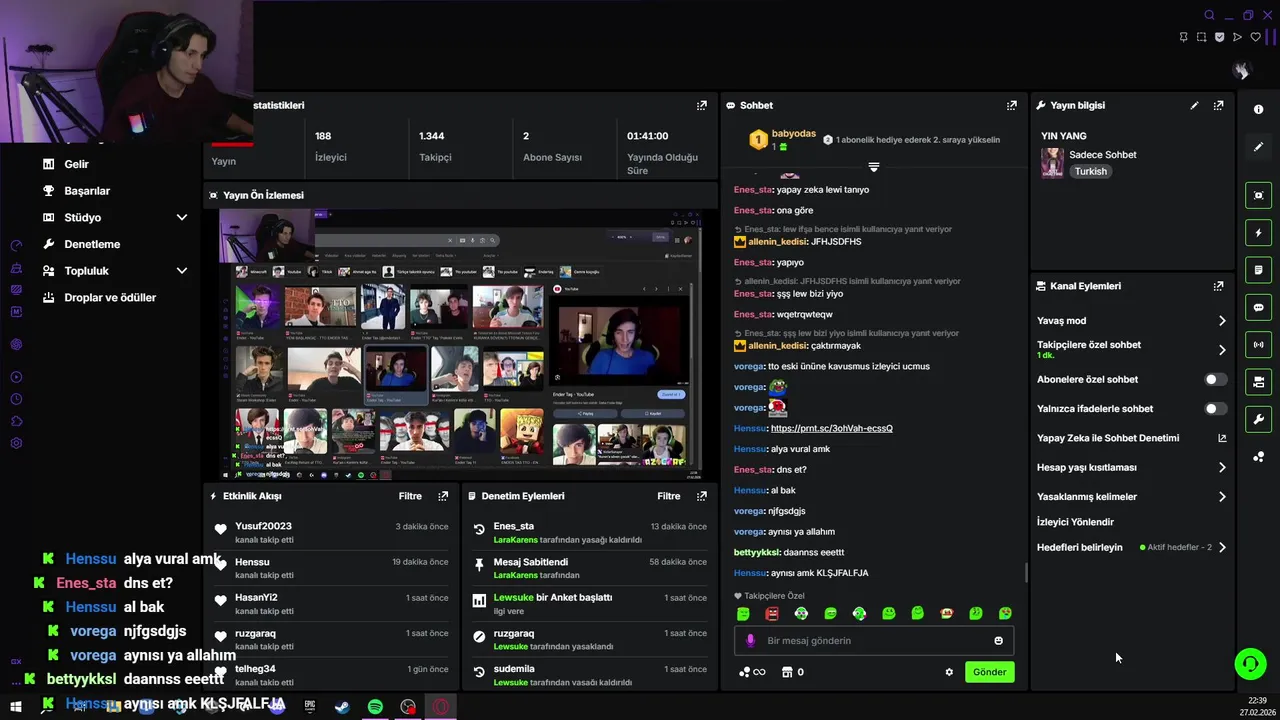This screenshot has width=1280, height=720.
Task: Click the Turkish language tag
Action: (1091, 171)
